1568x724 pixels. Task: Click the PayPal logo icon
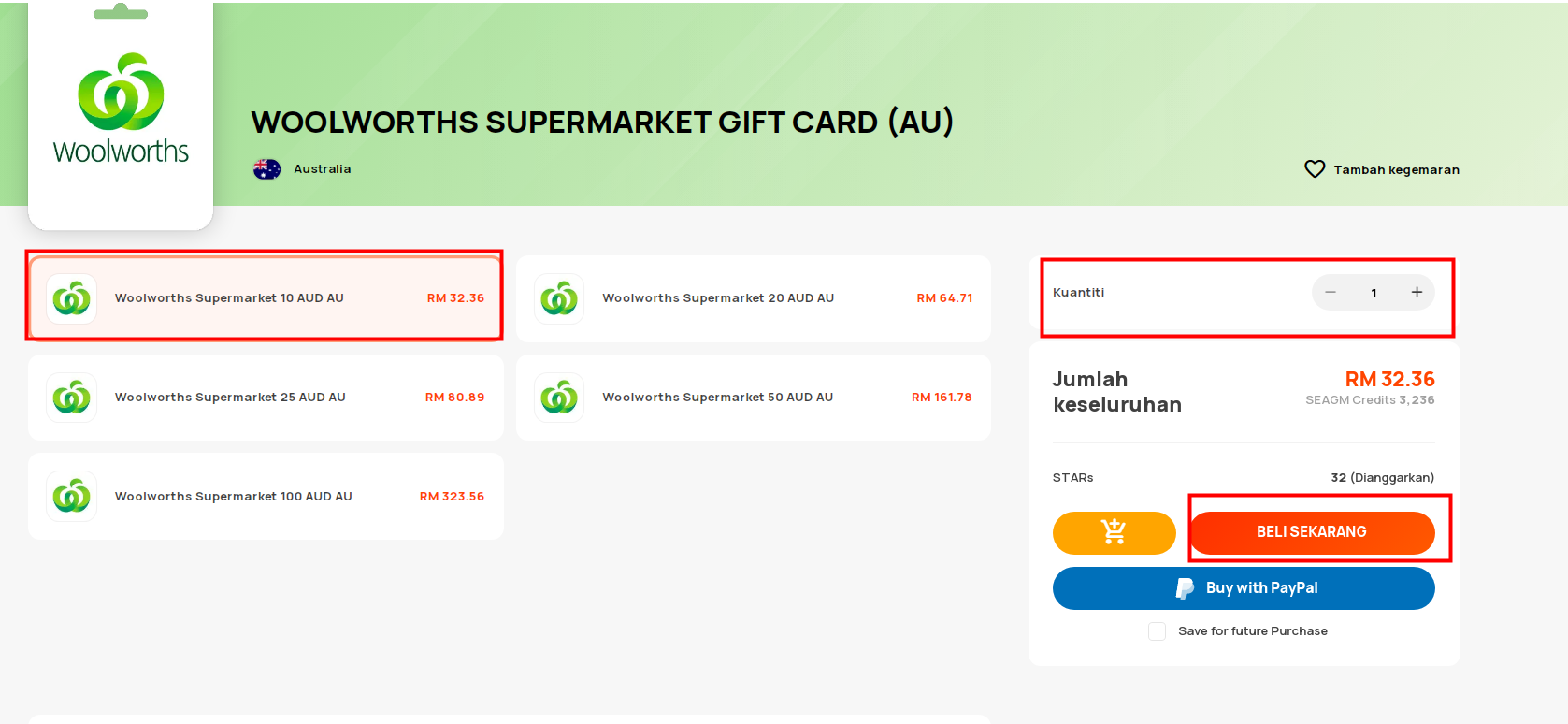click(1185, 588)
